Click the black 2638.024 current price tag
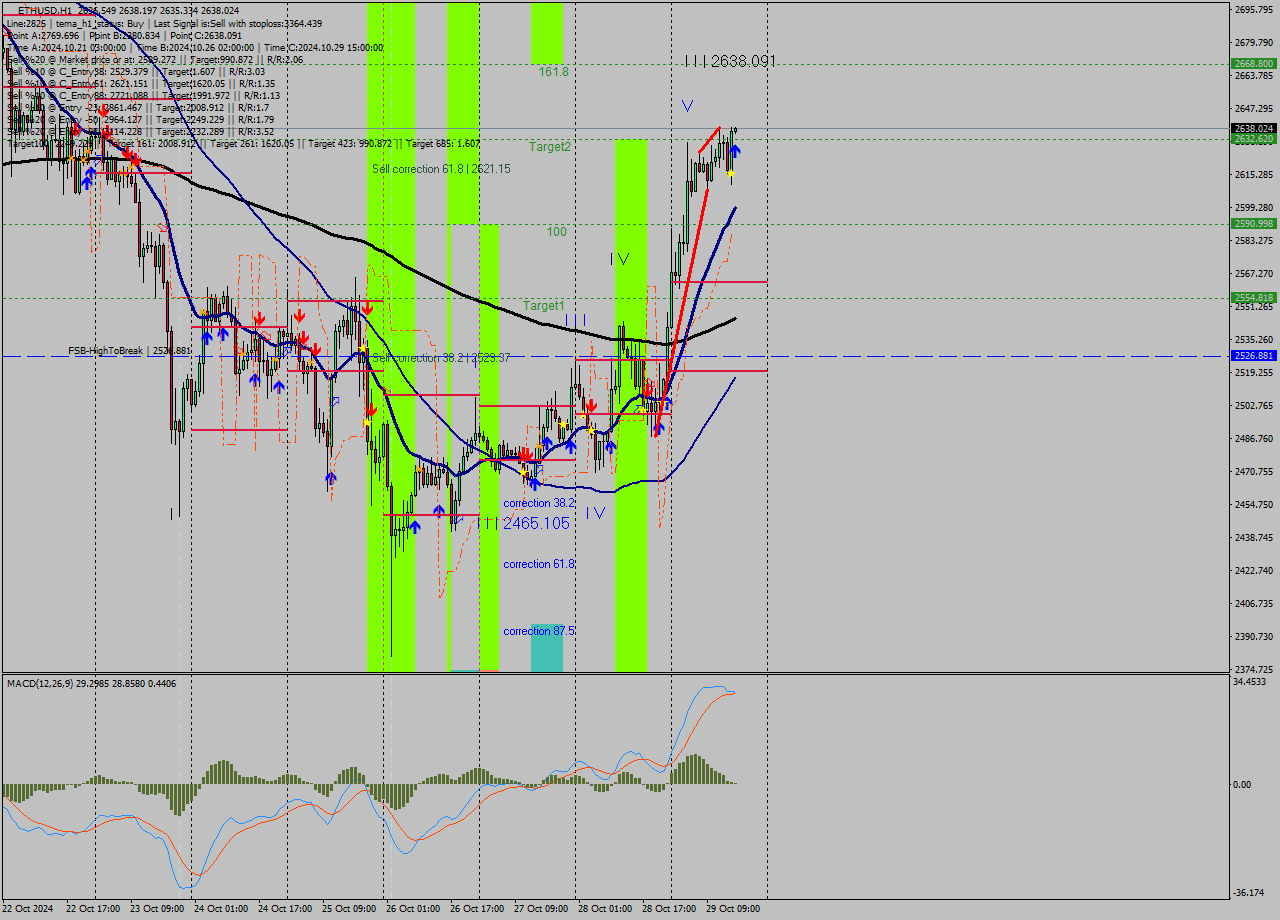This screenshot has width=1280, height=920. click(1253, 128)
